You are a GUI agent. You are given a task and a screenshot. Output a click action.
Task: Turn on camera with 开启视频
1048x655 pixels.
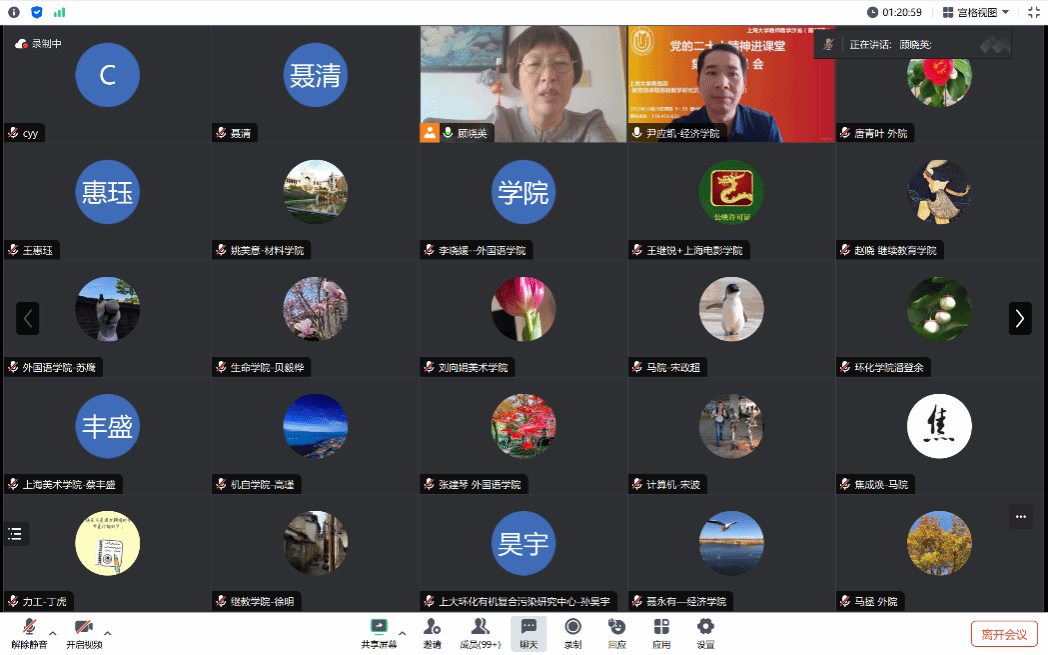(84, 632)
